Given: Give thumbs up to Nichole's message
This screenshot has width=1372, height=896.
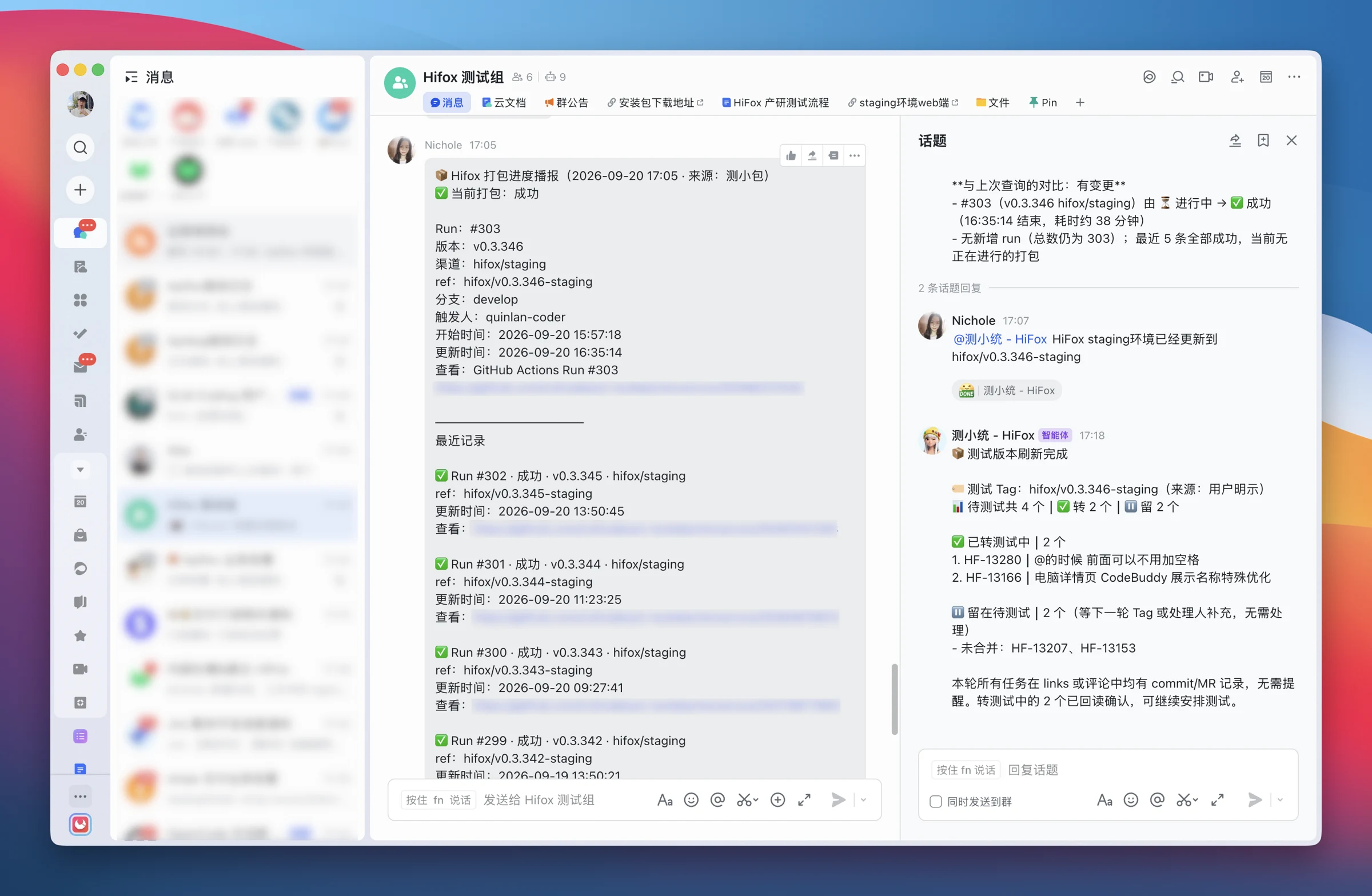Looking at the screenshot, I should (x=791, y=155).
